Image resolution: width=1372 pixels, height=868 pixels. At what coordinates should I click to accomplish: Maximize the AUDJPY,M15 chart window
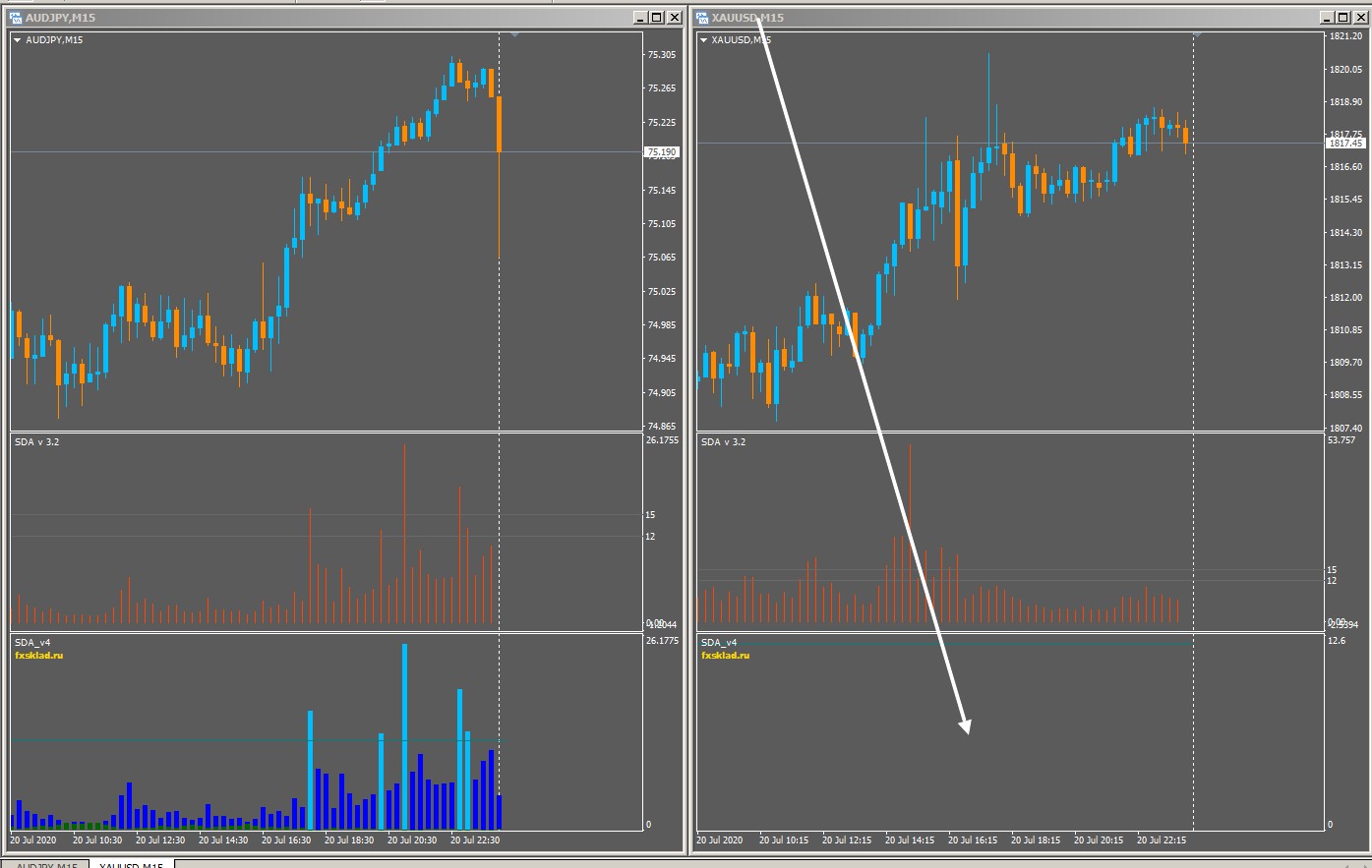[x=657, y=18]
